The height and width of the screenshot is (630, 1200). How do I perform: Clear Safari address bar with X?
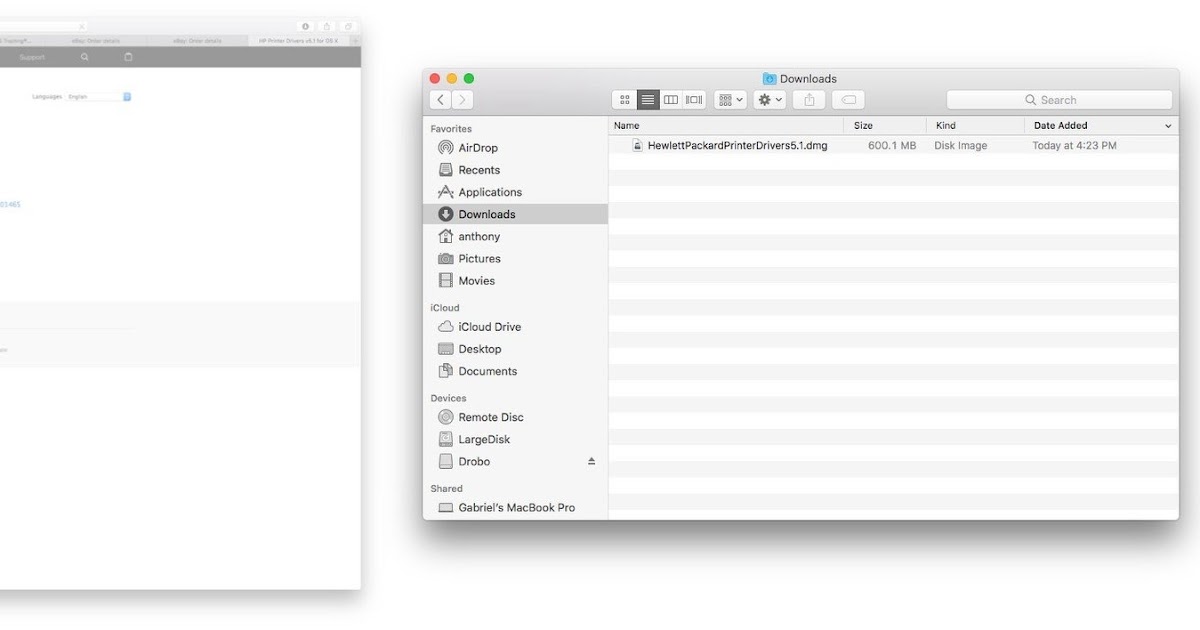(x=81, y=26)
